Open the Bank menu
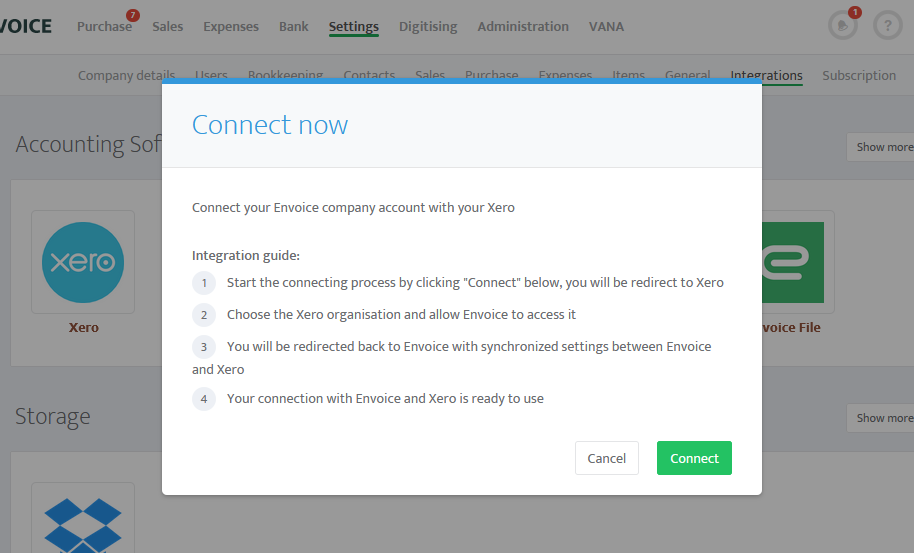 pos(294,27)
